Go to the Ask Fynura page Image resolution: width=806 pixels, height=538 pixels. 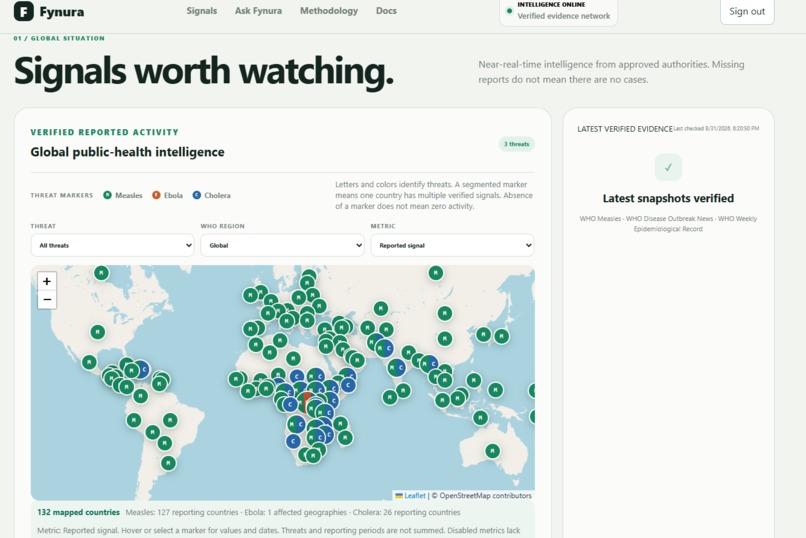coord(258,11)
